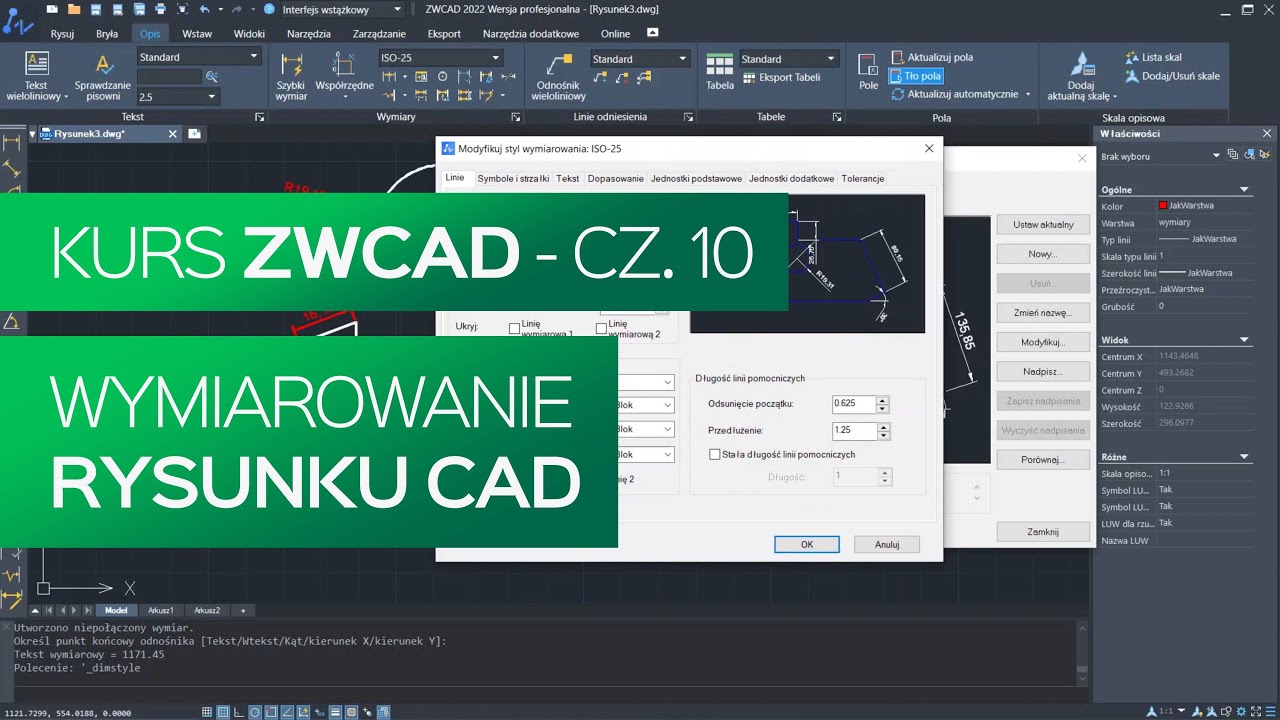Image resolution: width=1280 pixels, height=720 pixels.
Task: Click the Szybki wymiar quick dimension tool
Action: click(292, 76)
